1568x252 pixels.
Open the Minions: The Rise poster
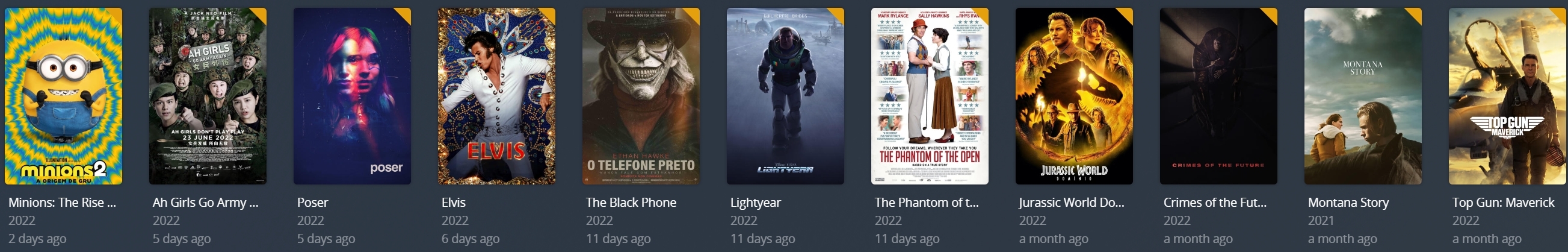63,96
